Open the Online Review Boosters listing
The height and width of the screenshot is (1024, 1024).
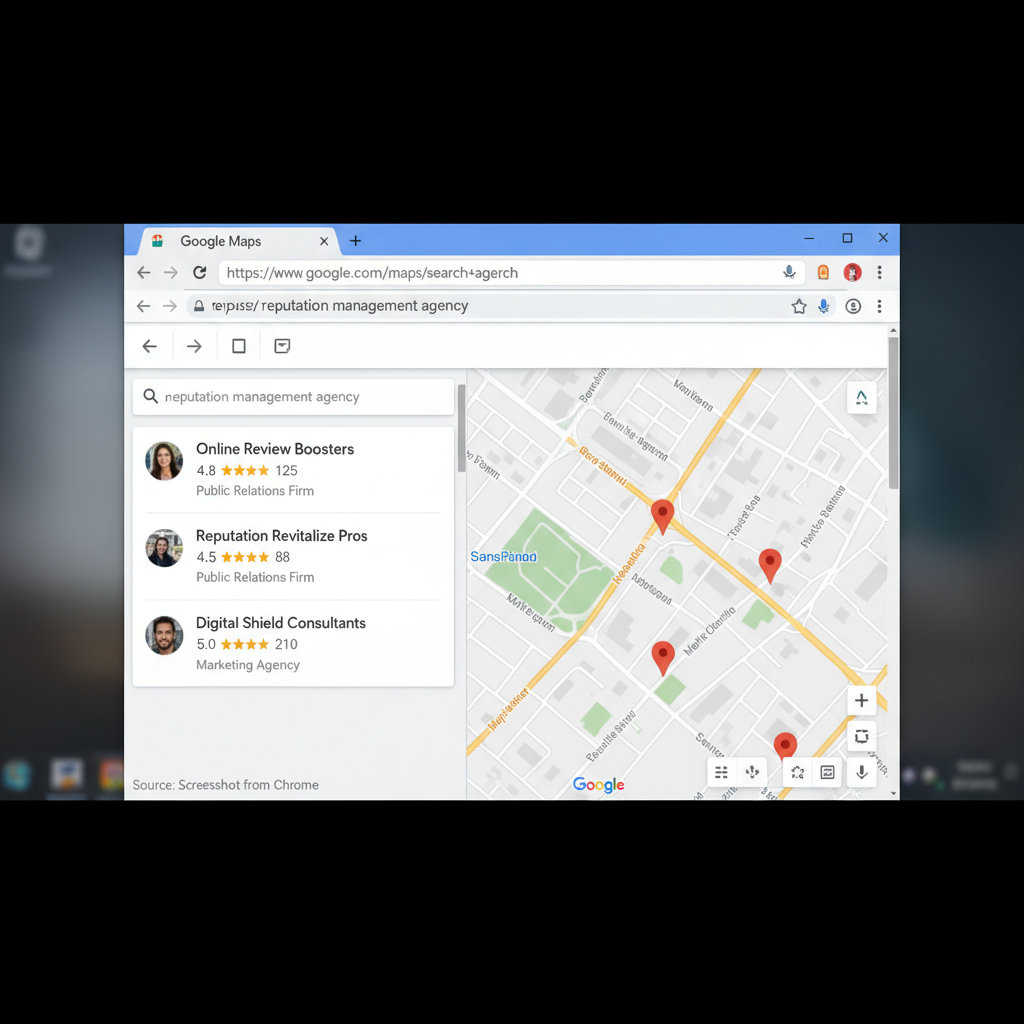tap(293, 470)
